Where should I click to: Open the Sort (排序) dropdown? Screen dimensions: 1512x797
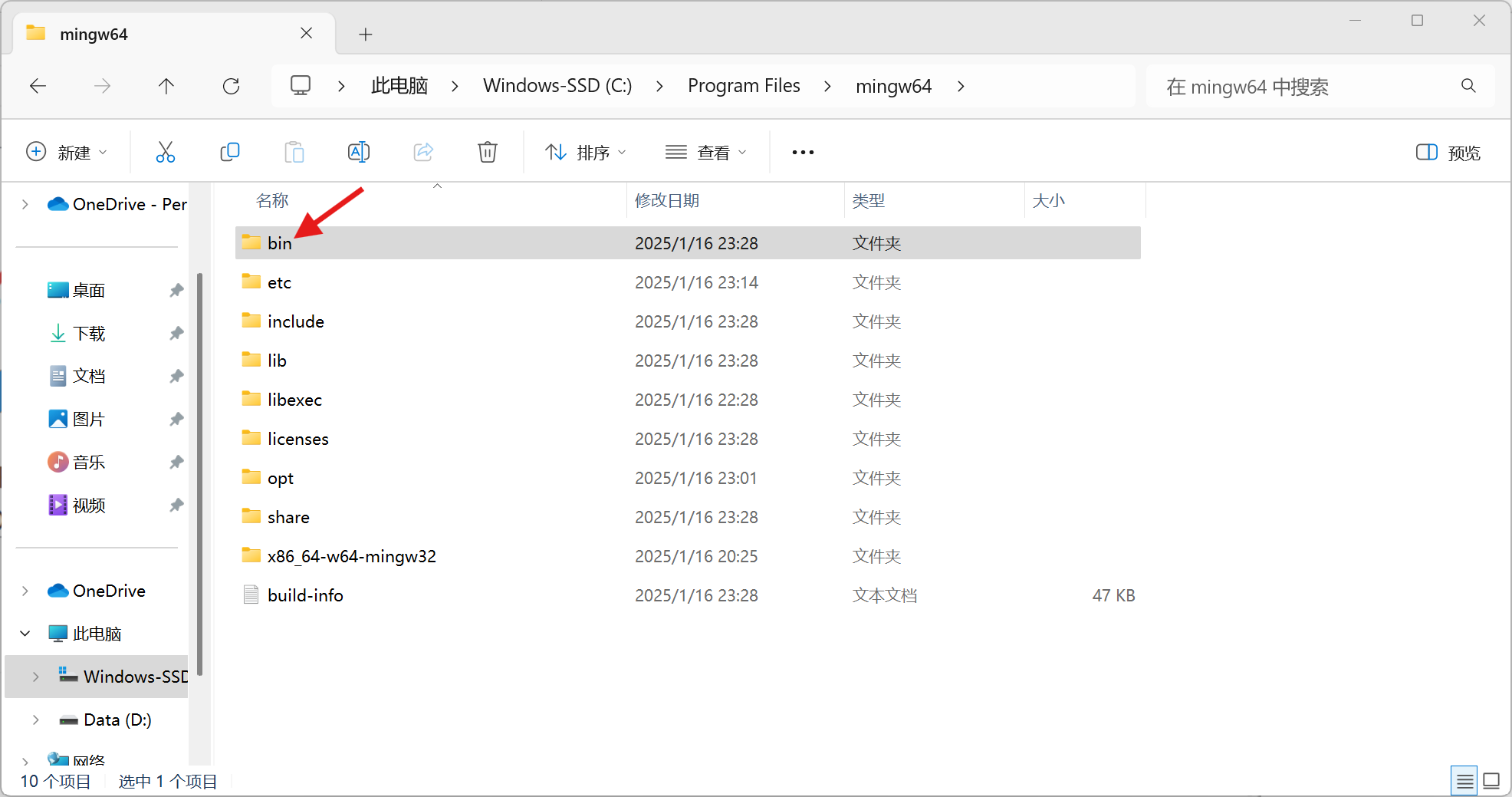(x=586, y=152)
